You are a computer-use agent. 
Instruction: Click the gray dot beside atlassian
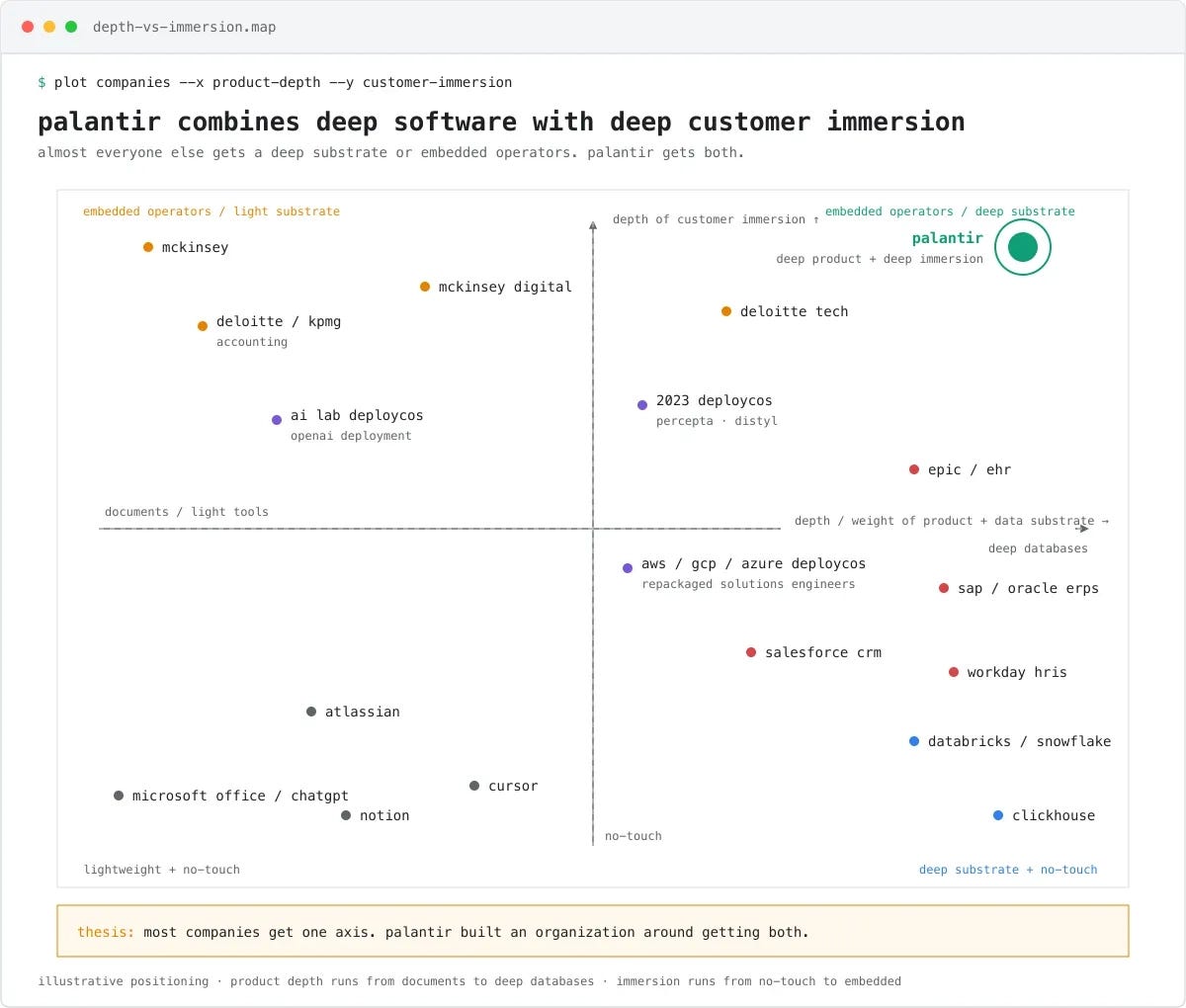click(311, 712)
